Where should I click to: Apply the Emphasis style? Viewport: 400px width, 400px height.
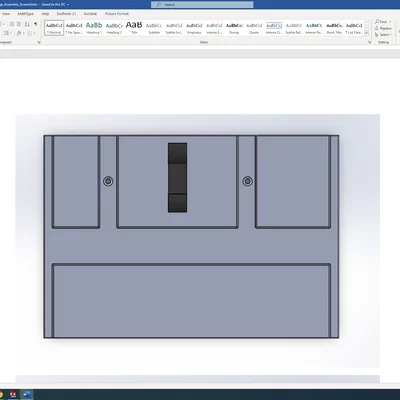(194, 28)
